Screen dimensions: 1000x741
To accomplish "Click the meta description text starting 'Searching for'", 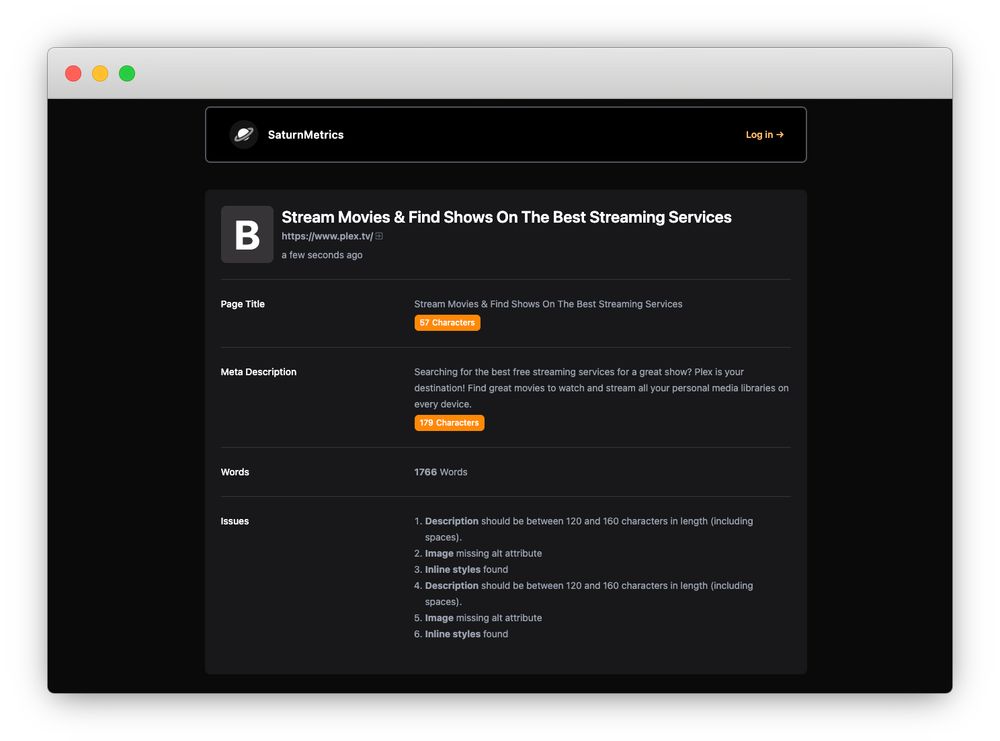I will tap(601, 388).
